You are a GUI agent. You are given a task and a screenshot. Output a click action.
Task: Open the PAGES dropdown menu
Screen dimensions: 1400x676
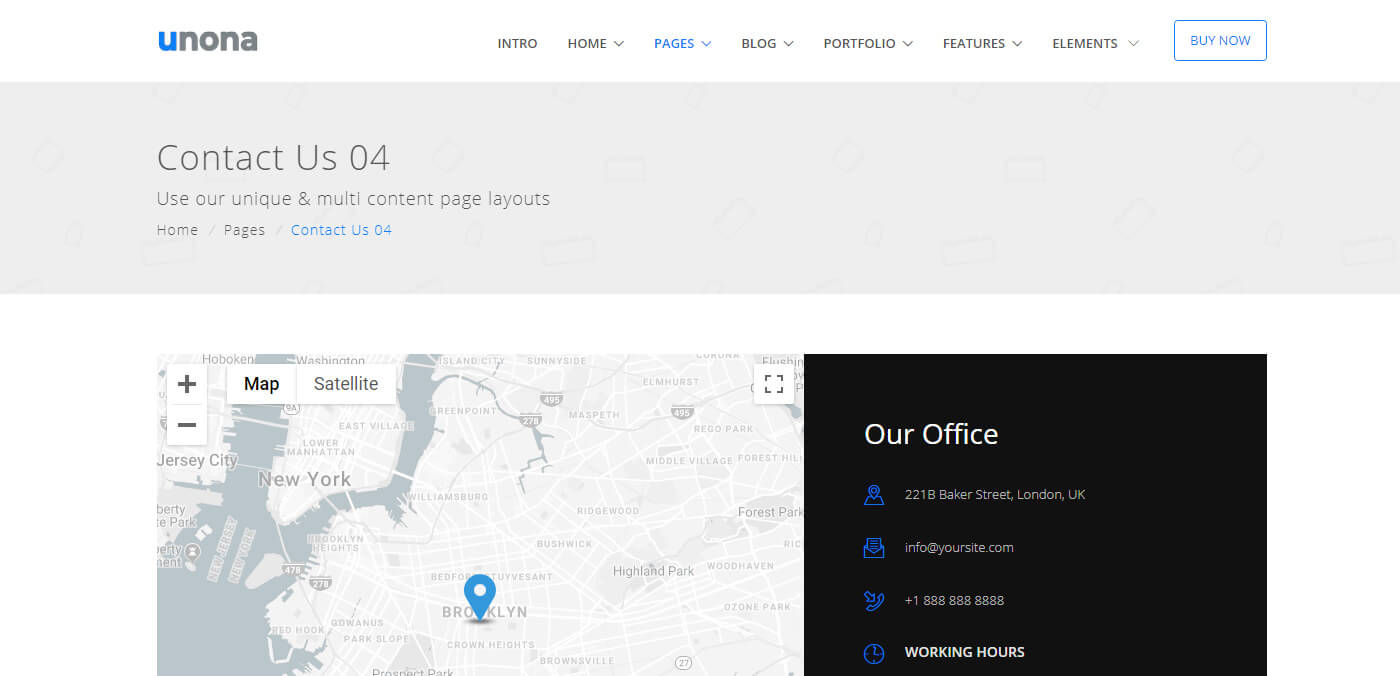(x=674, y=43)
